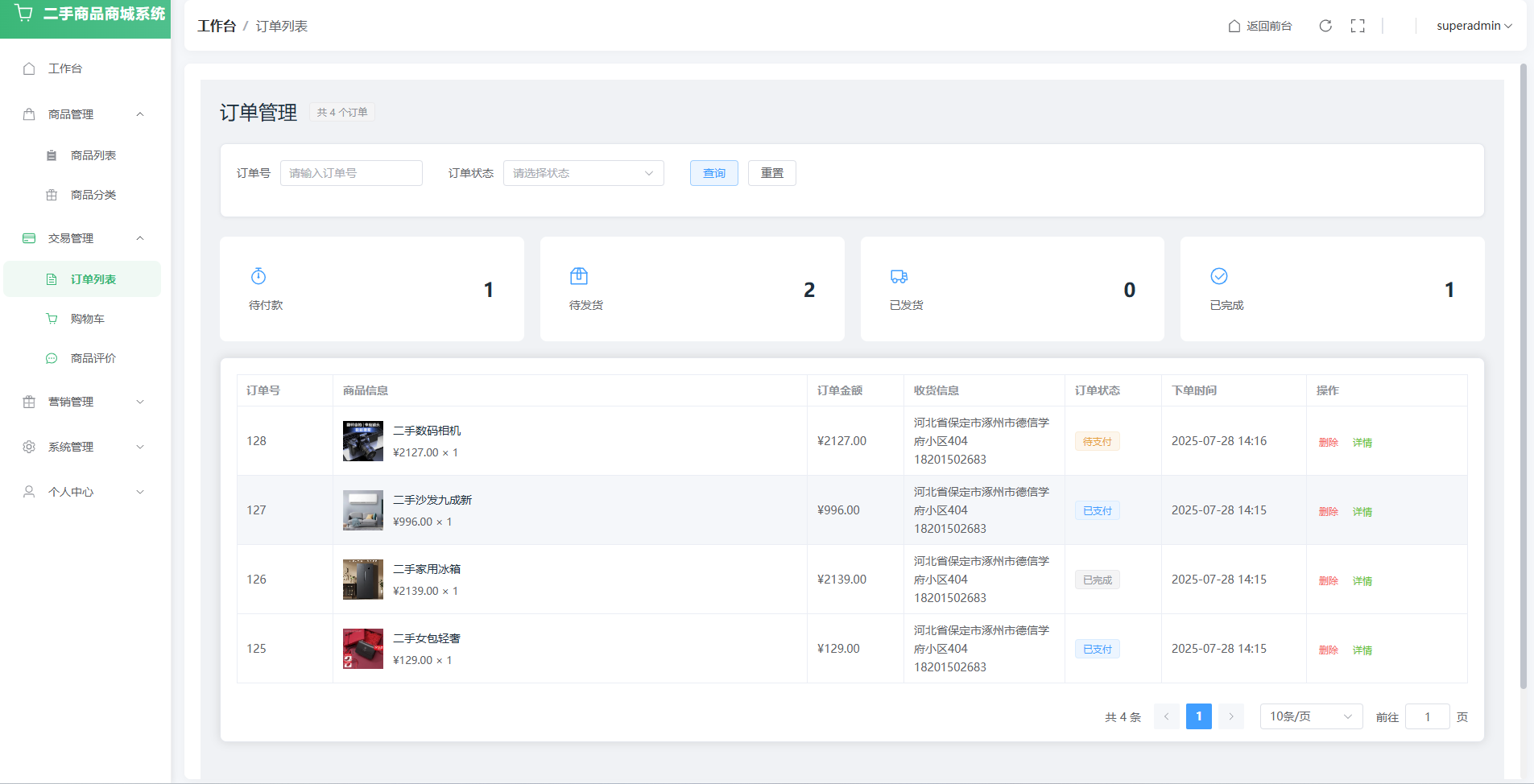Click the shopping cart logo icon
This screenshot has height=784, width=1534.
pyautogui.click(x=24, y=14)
